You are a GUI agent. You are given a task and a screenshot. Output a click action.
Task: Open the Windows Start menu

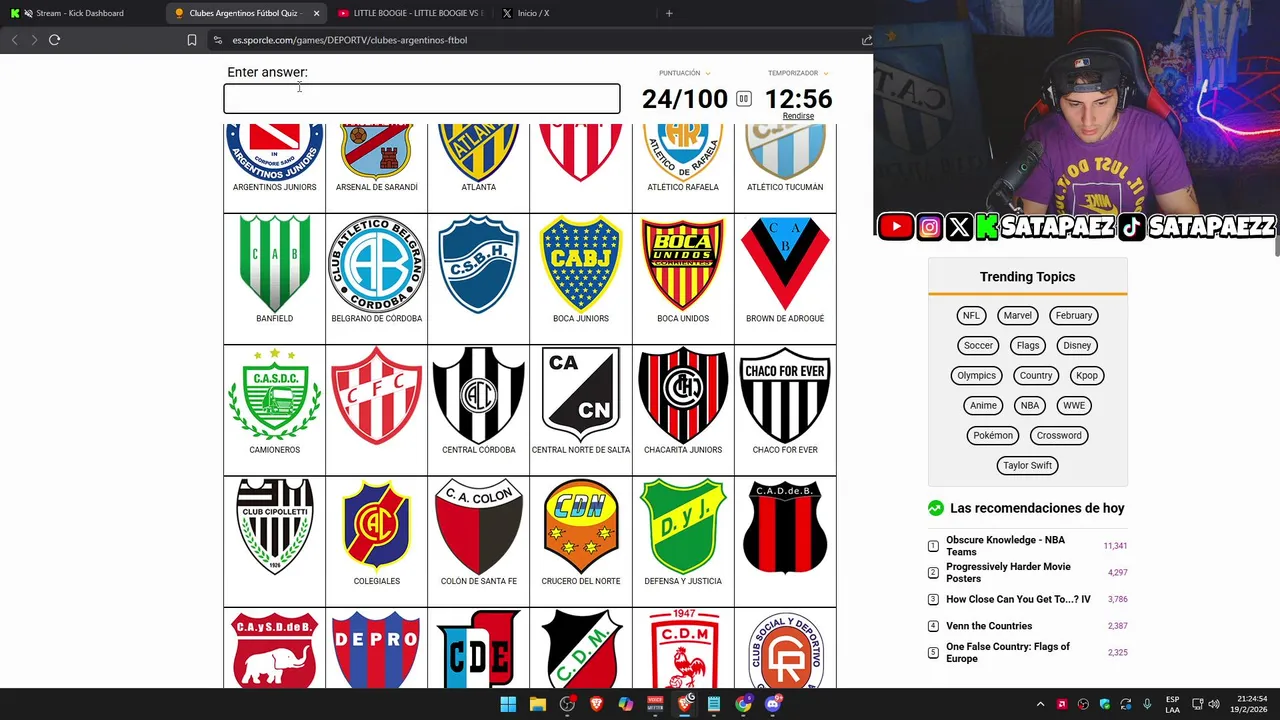[508, 704]
